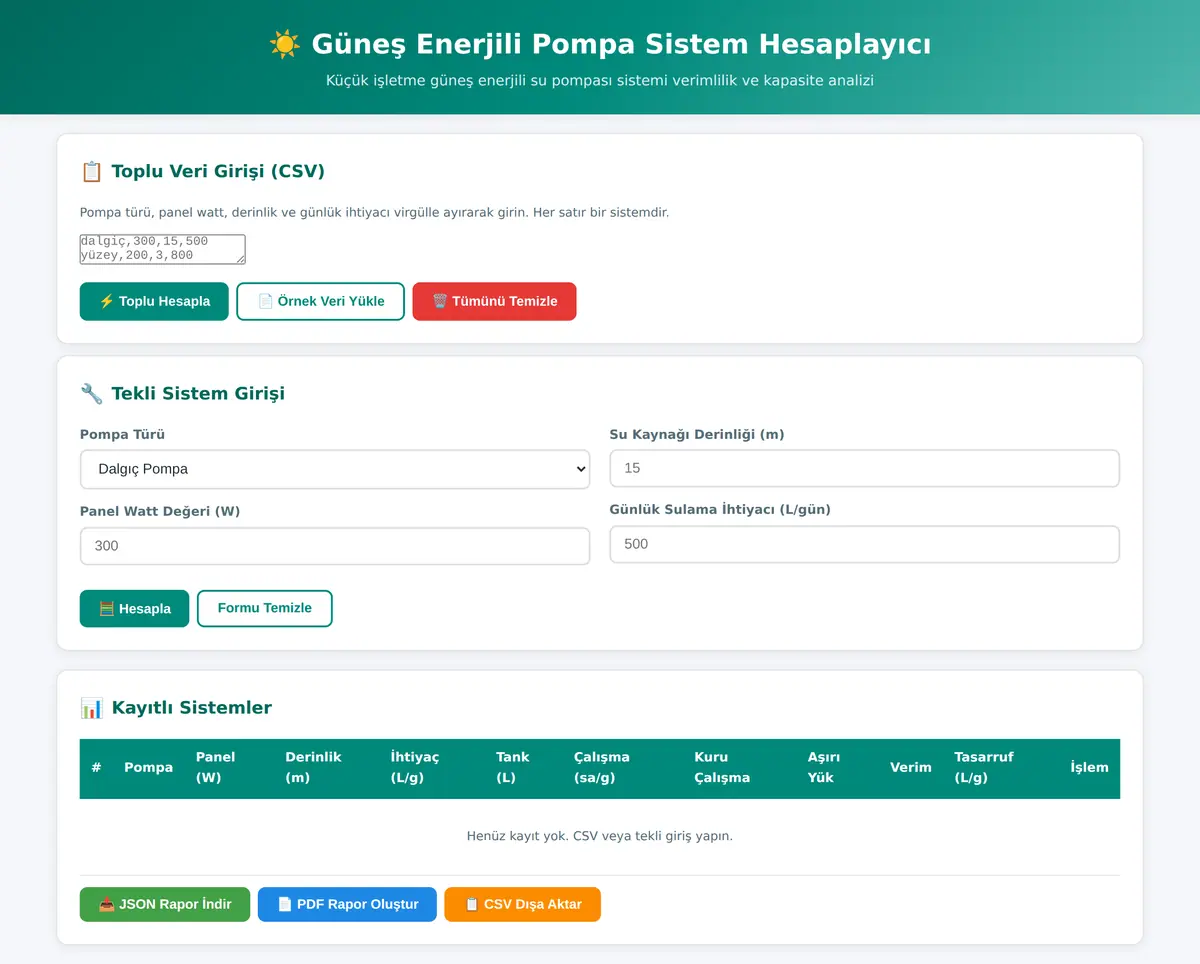Click the chart icon beside Kayıtlı Sistemler

click(91, 708)
